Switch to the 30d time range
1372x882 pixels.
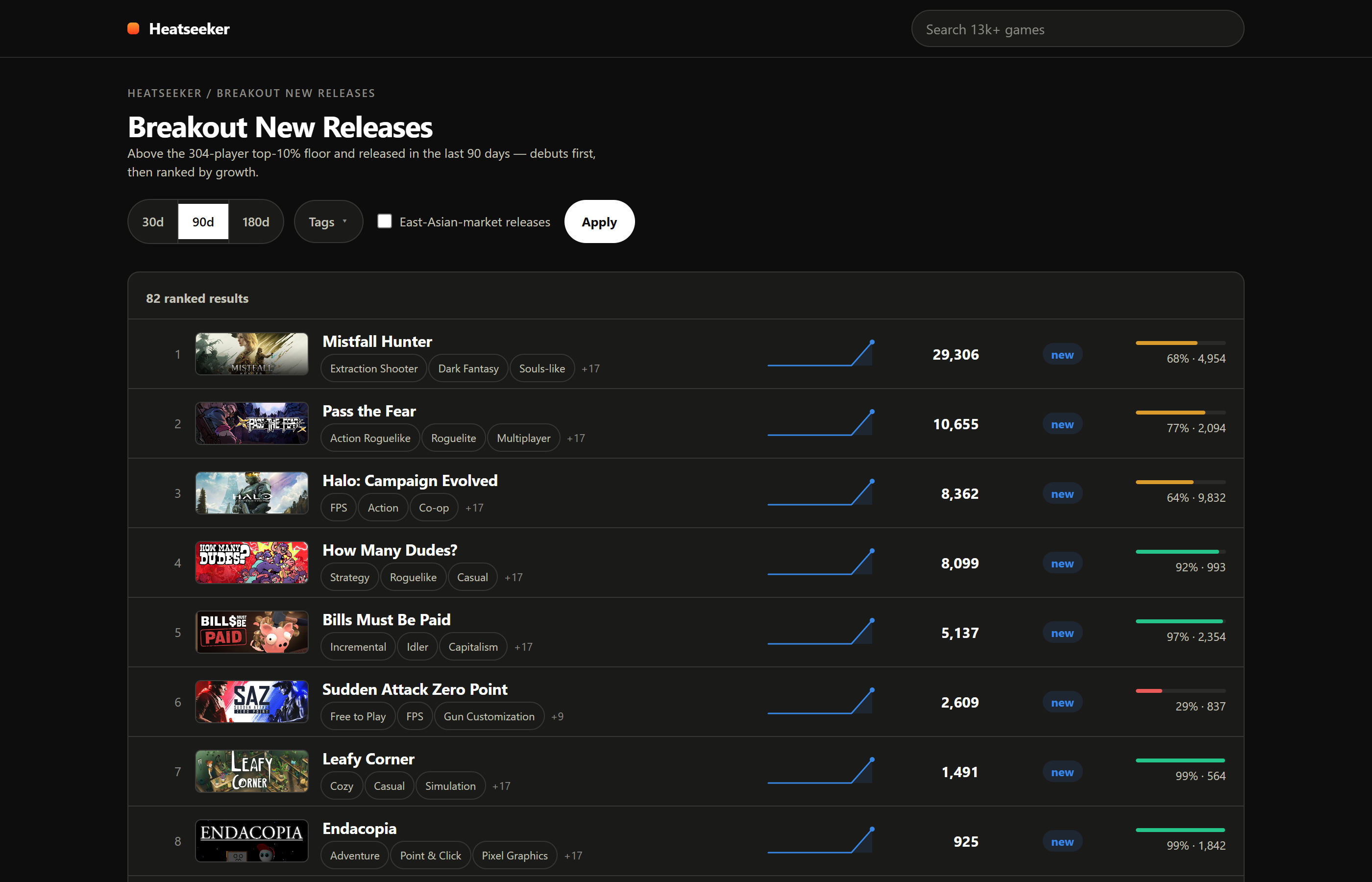click(153, 221)
